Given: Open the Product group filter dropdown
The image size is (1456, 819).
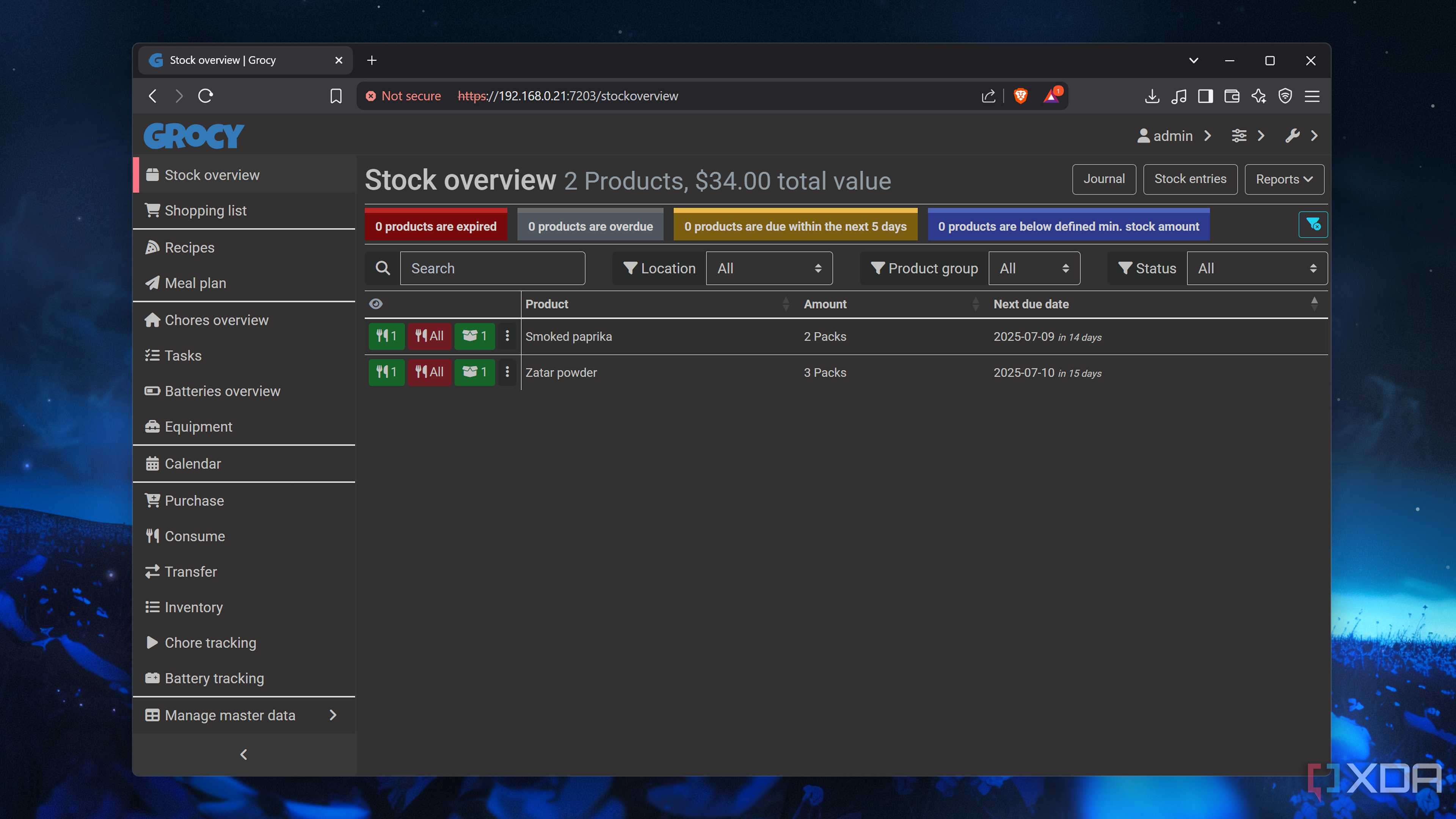Looking at the screenshot, I should [x=1034, y=268].
